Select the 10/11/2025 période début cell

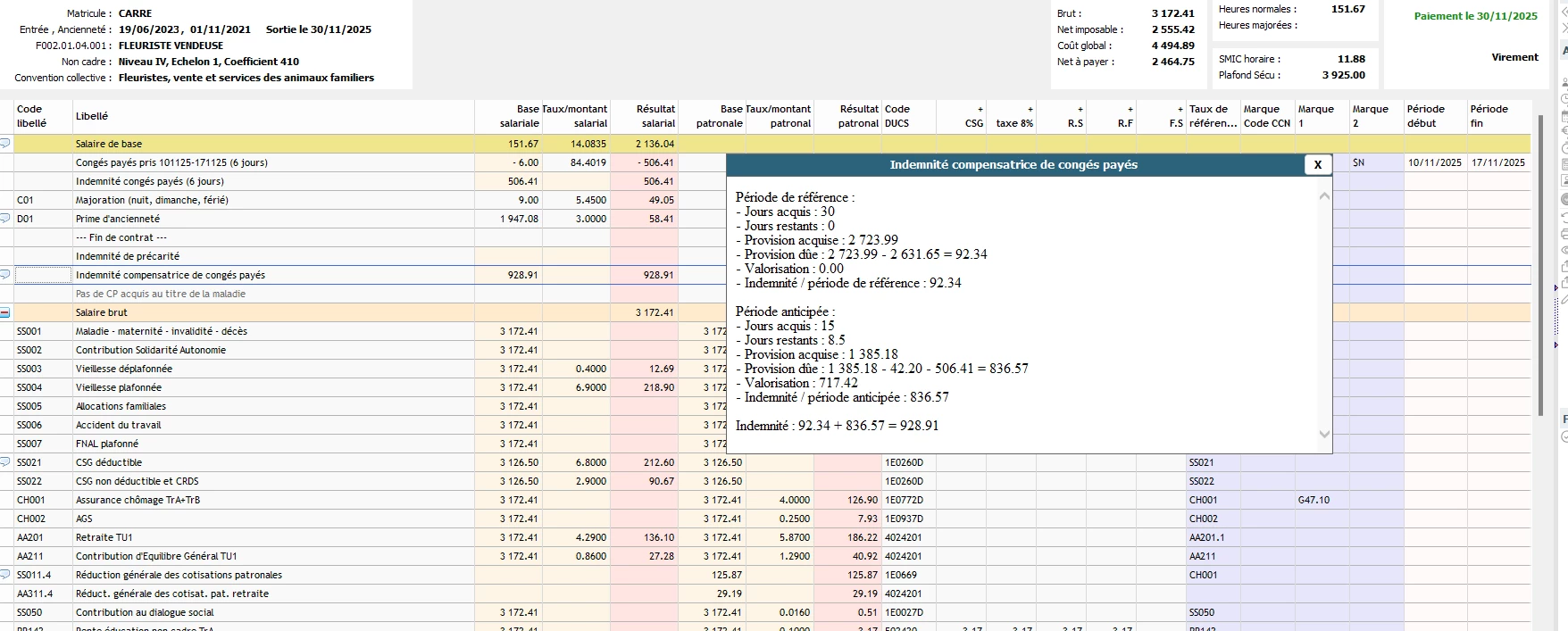pos(1434,162)
